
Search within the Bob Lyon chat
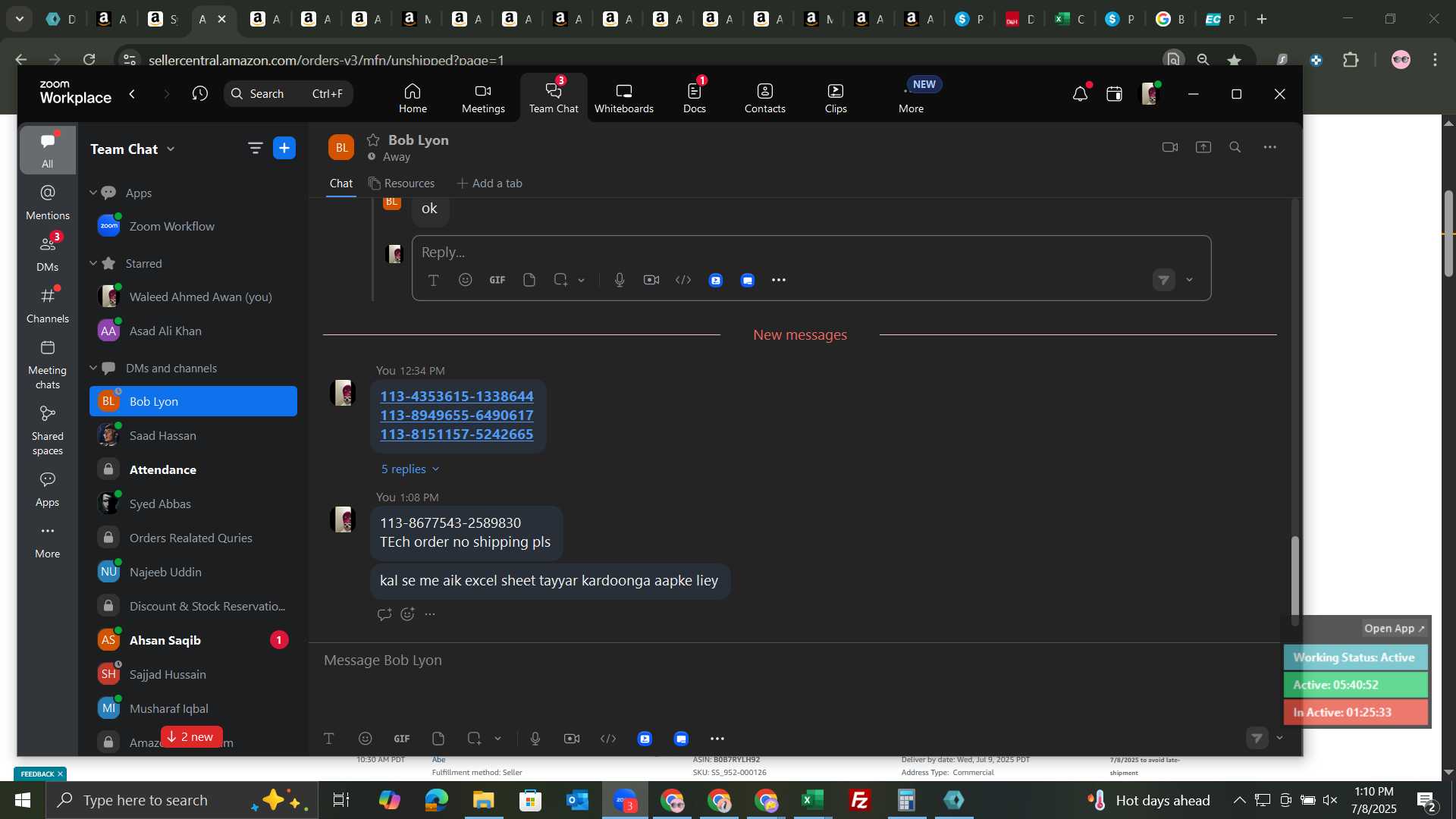pos(1235,147)
